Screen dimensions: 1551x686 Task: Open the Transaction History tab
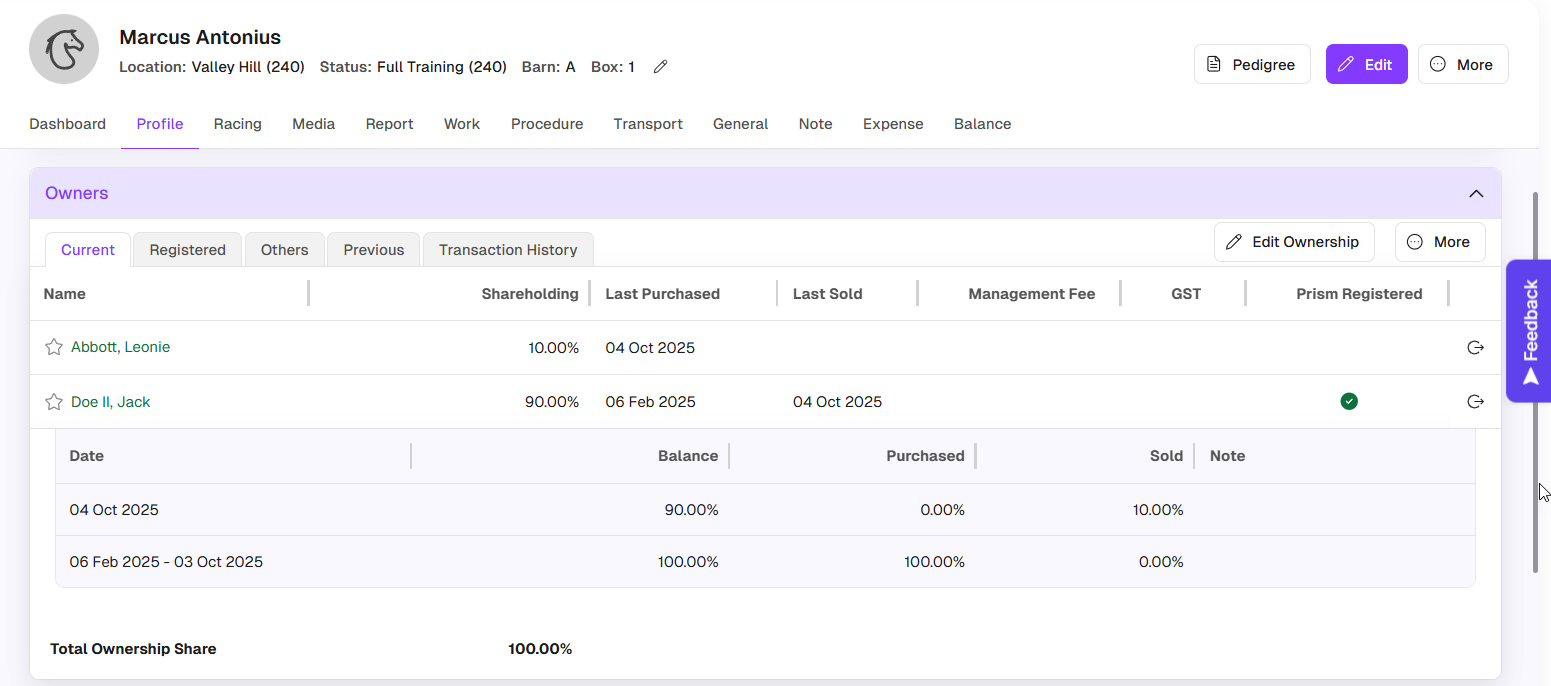(507, 250)
